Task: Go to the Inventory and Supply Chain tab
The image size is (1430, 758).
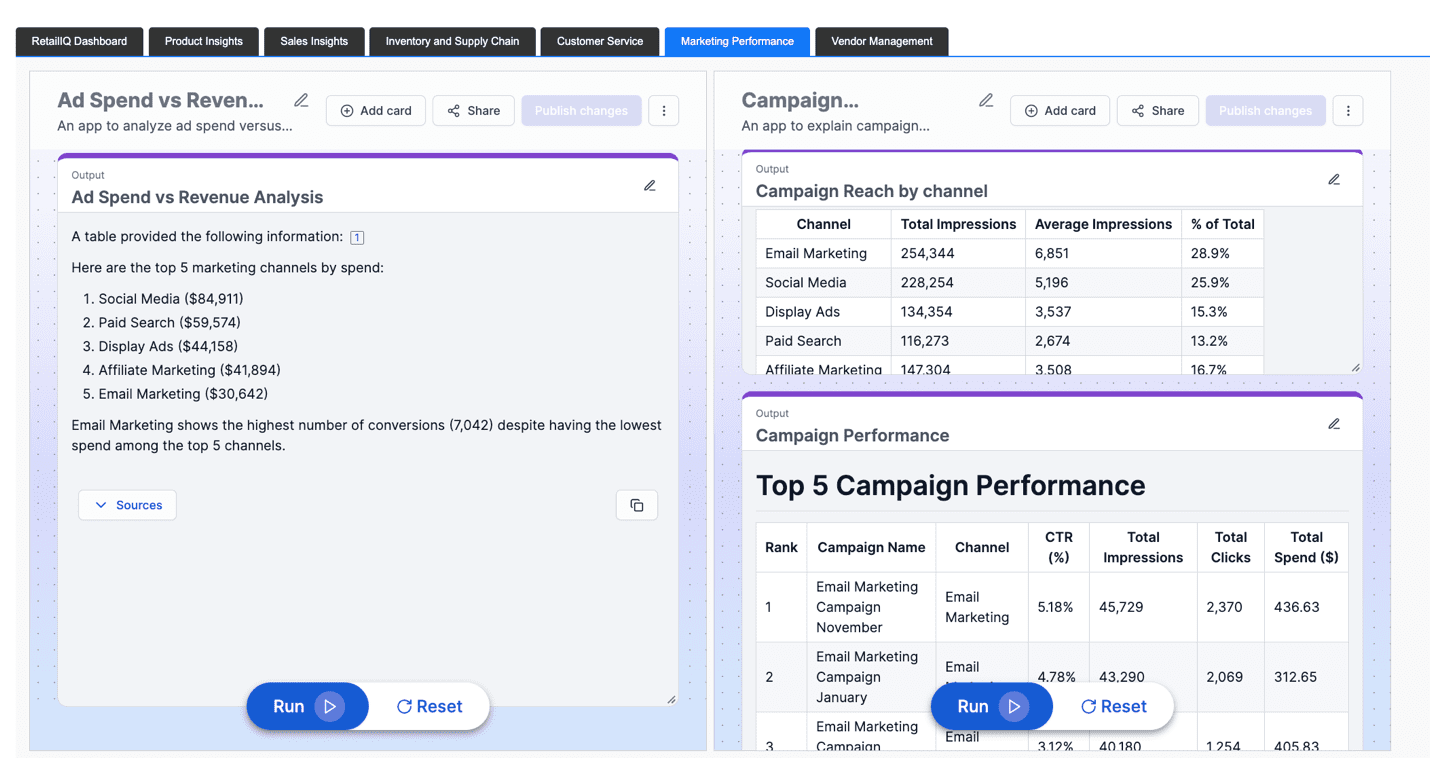Action: tap(452, 41)
